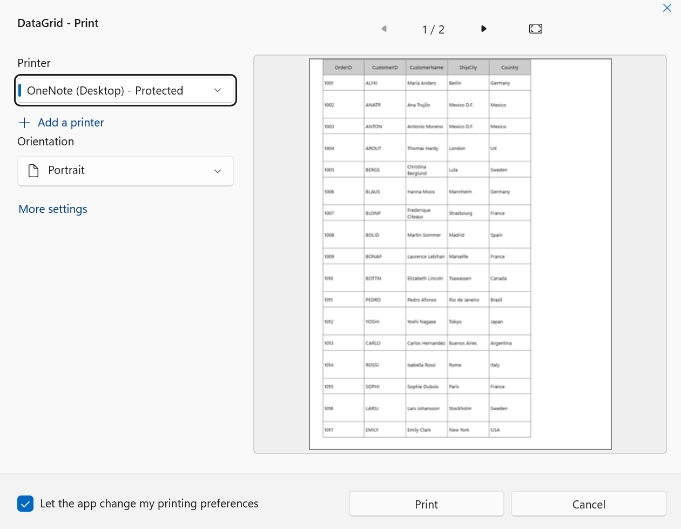Click the Rio de Janeiro cell

tap(468, 300)
